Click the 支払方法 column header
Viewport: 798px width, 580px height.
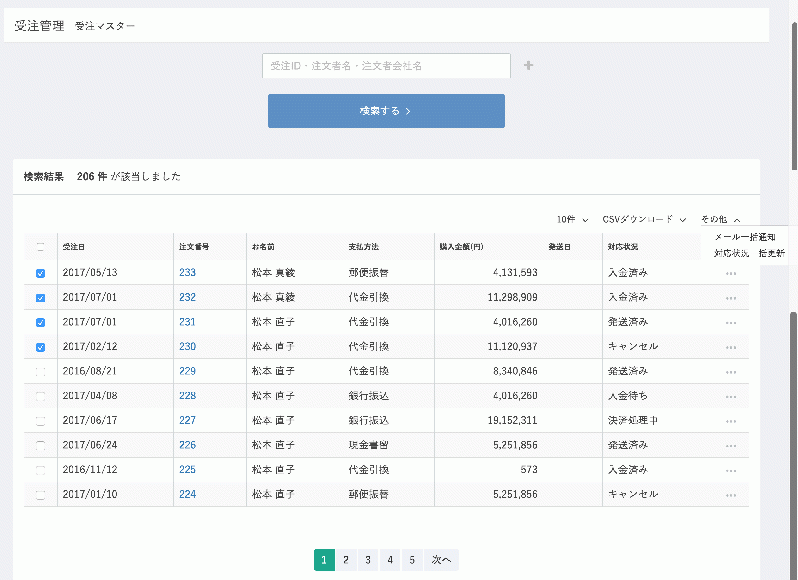[x=363, y=247]
